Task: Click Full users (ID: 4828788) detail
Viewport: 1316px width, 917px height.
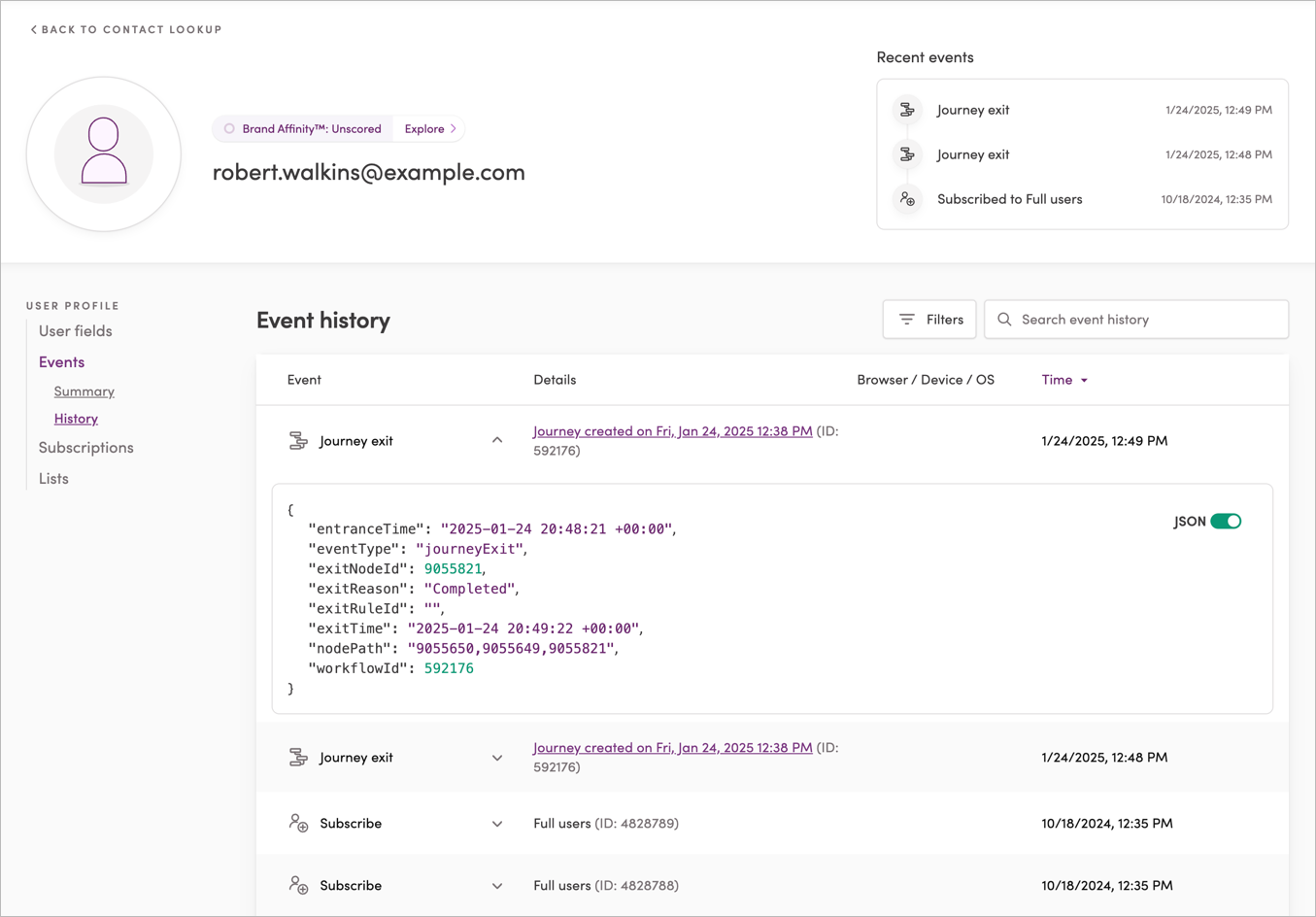Action: (x=606, y=886)
